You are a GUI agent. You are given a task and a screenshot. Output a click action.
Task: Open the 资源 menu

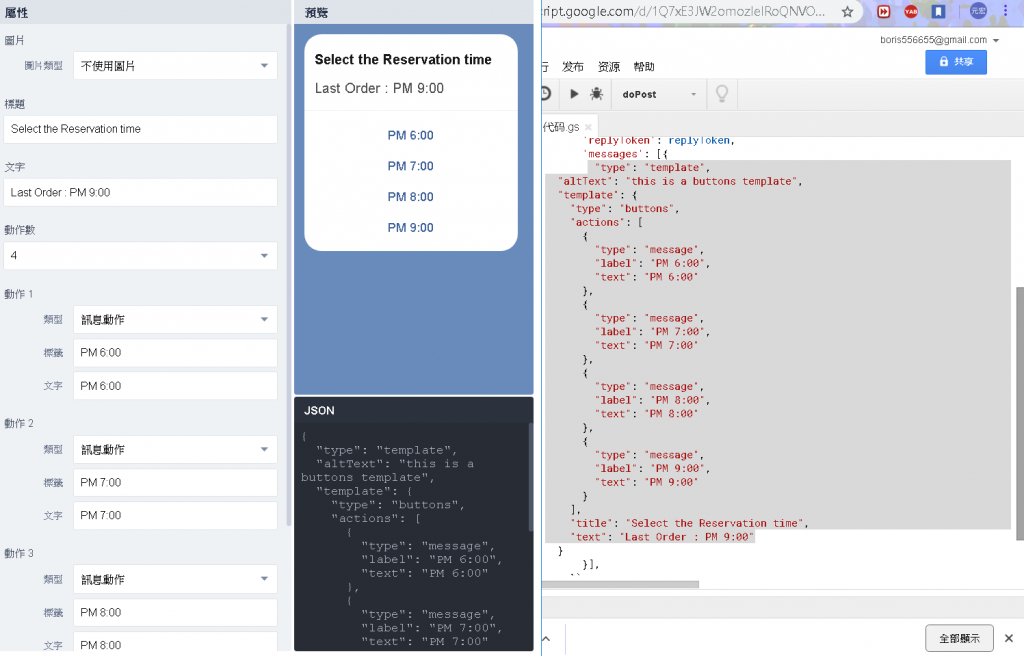[609, 67]
